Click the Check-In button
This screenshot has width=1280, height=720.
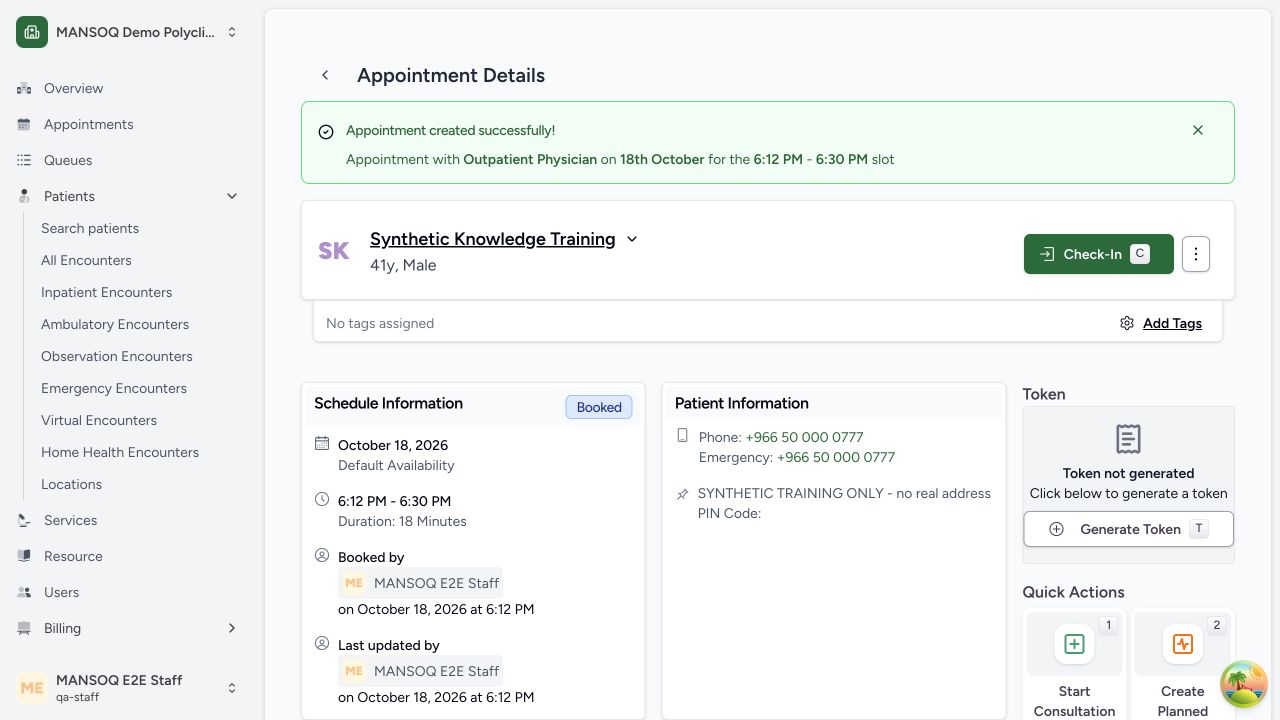pyautogui.click(x=1098, y=254)
